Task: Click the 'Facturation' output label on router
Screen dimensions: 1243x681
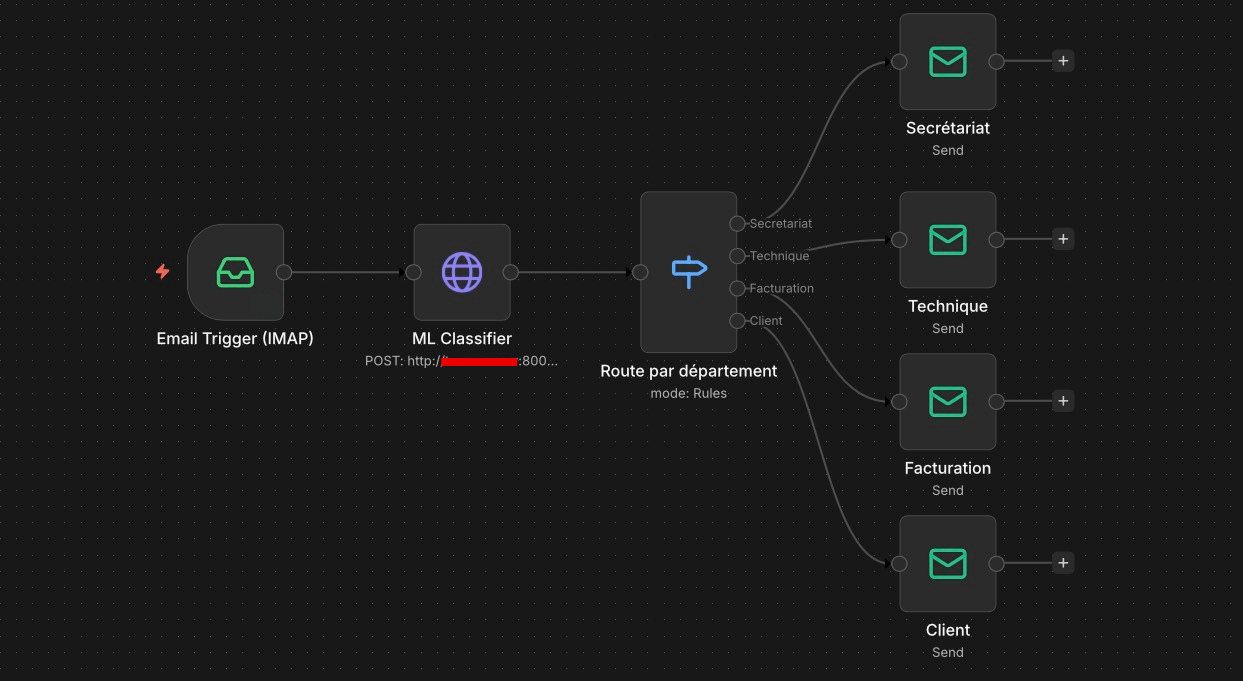Action: 782,288
